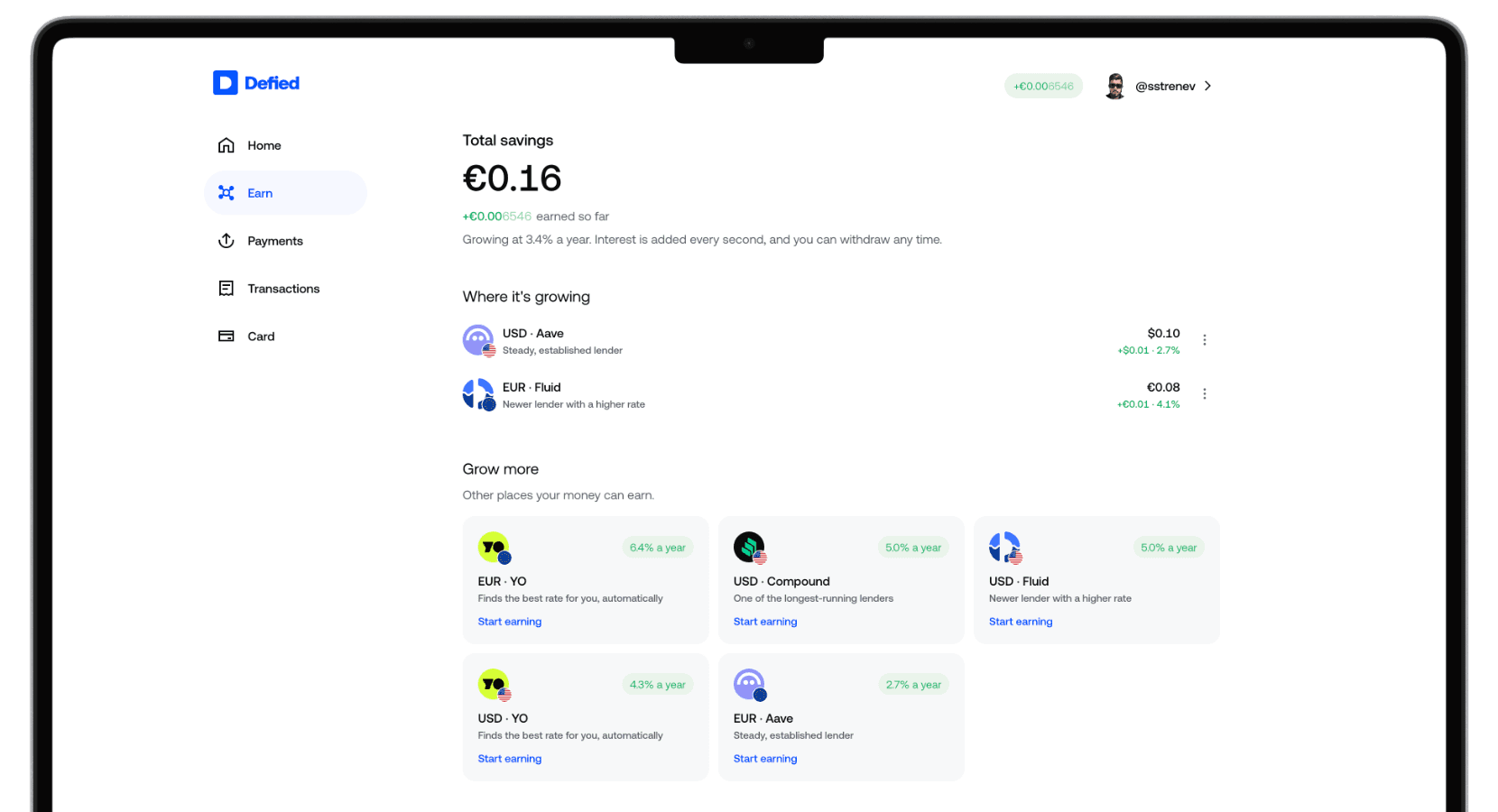The height and width of the screenshot is (812, 1498).
Task: Expand the profile menu chevron
Action: click(1207, 86)
